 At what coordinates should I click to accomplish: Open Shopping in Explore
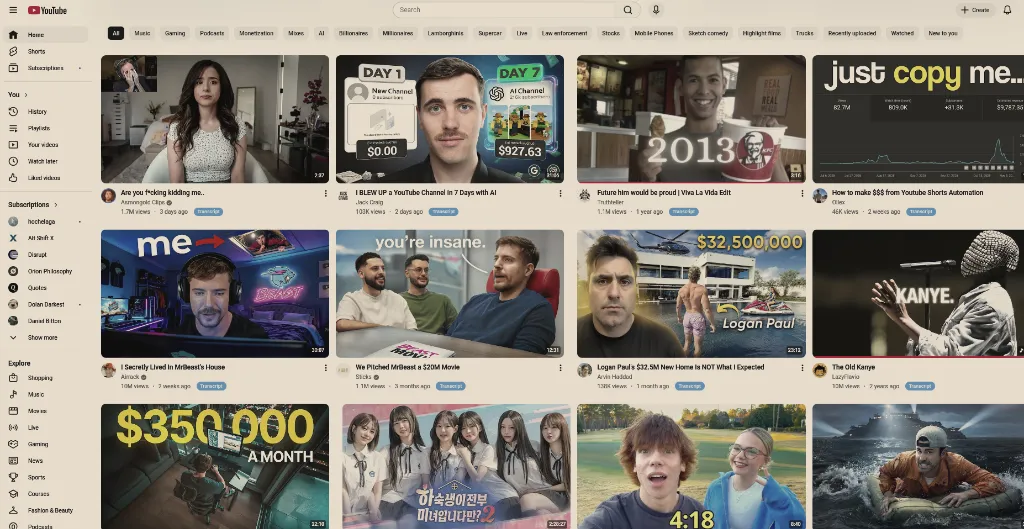pyautogui.click(x=45, y=378)
